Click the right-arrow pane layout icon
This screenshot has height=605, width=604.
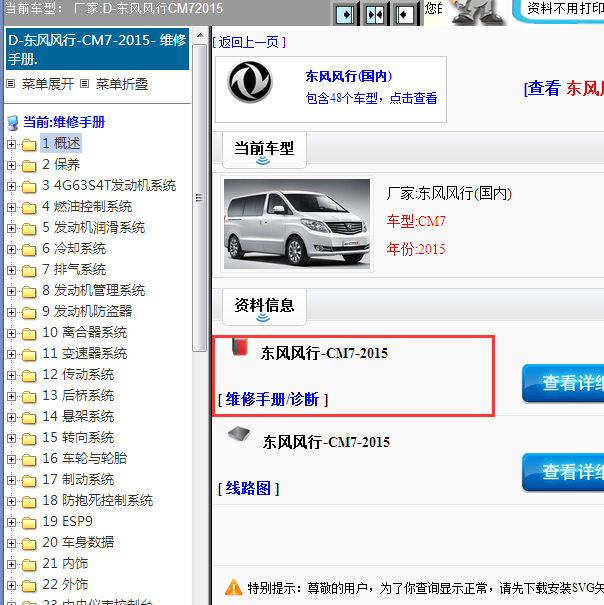(345, 15)
